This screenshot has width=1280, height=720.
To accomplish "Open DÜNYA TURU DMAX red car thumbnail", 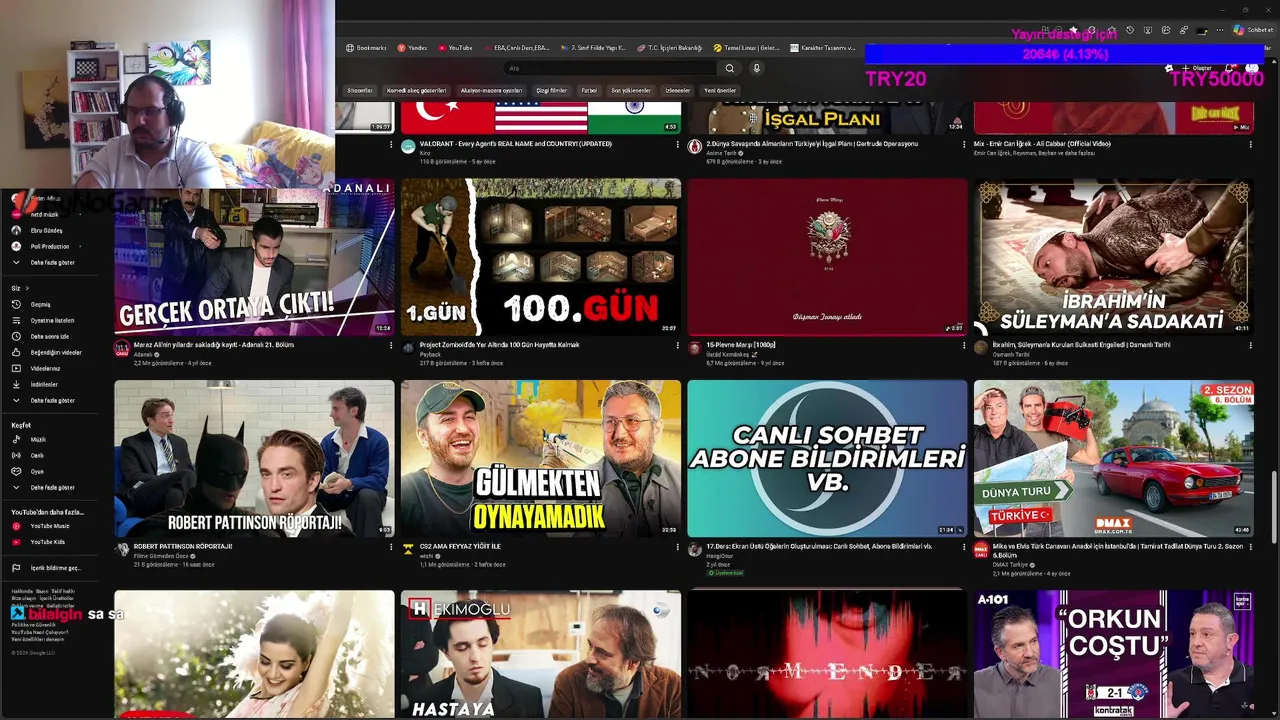I will tap(1114, 459).
